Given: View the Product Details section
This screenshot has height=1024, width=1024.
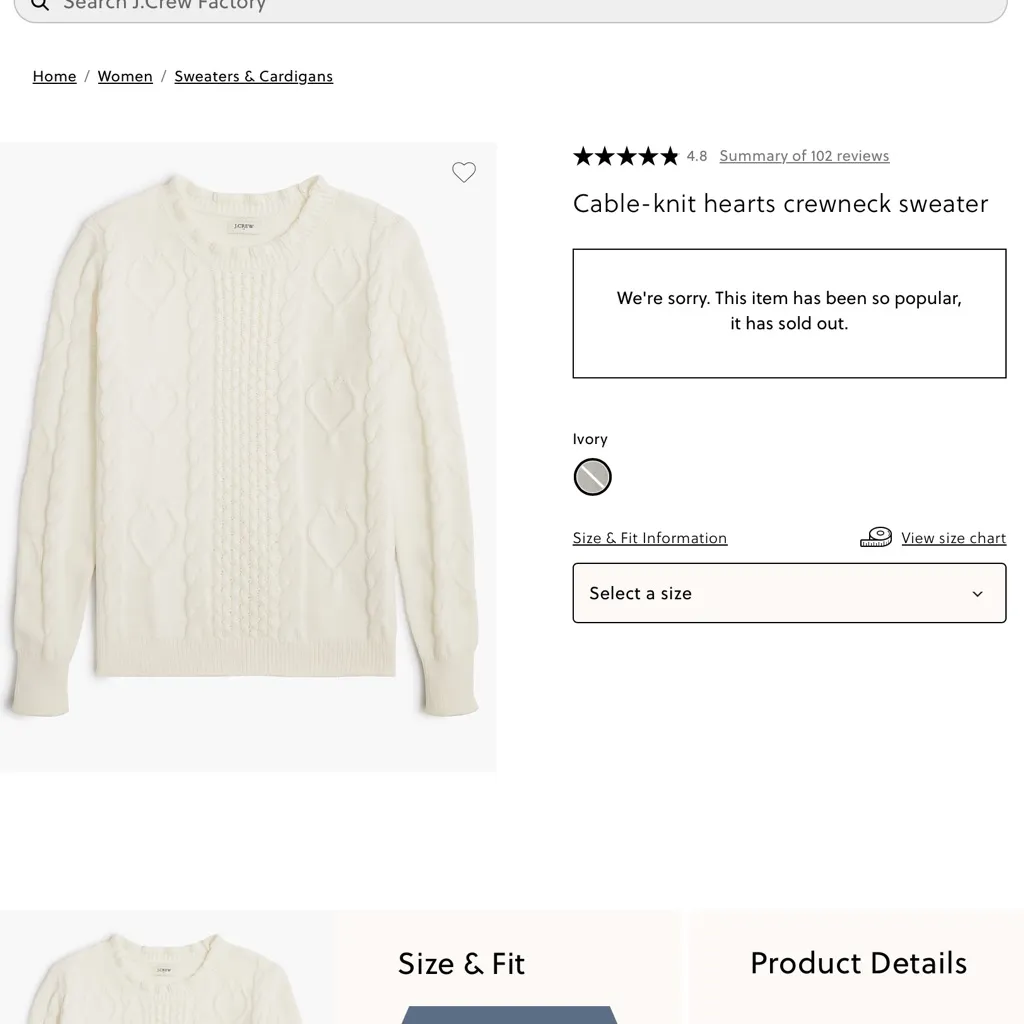Looking at the screenshot, I should (x=858, y=963).
